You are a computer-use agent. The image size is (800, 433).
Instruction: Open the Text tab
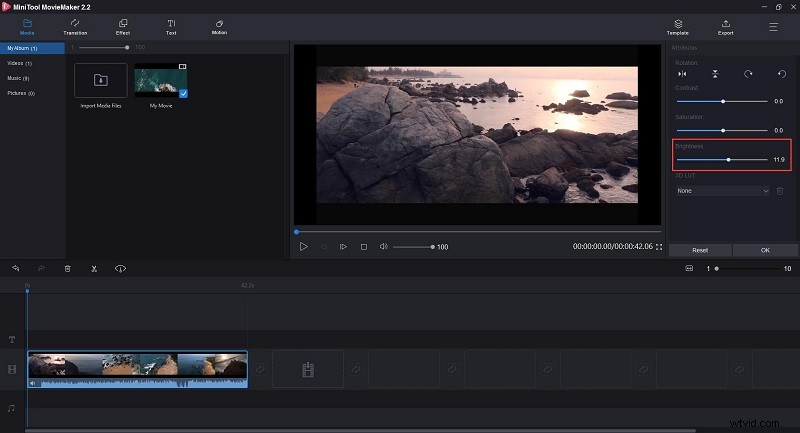[x=171, y=27]
